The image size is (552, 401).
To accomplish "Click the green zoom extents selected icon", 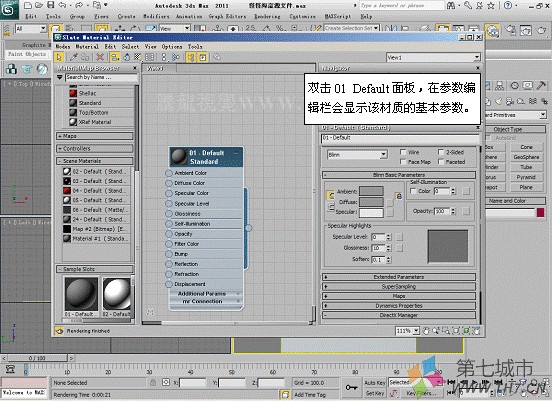I will [466, 331].
